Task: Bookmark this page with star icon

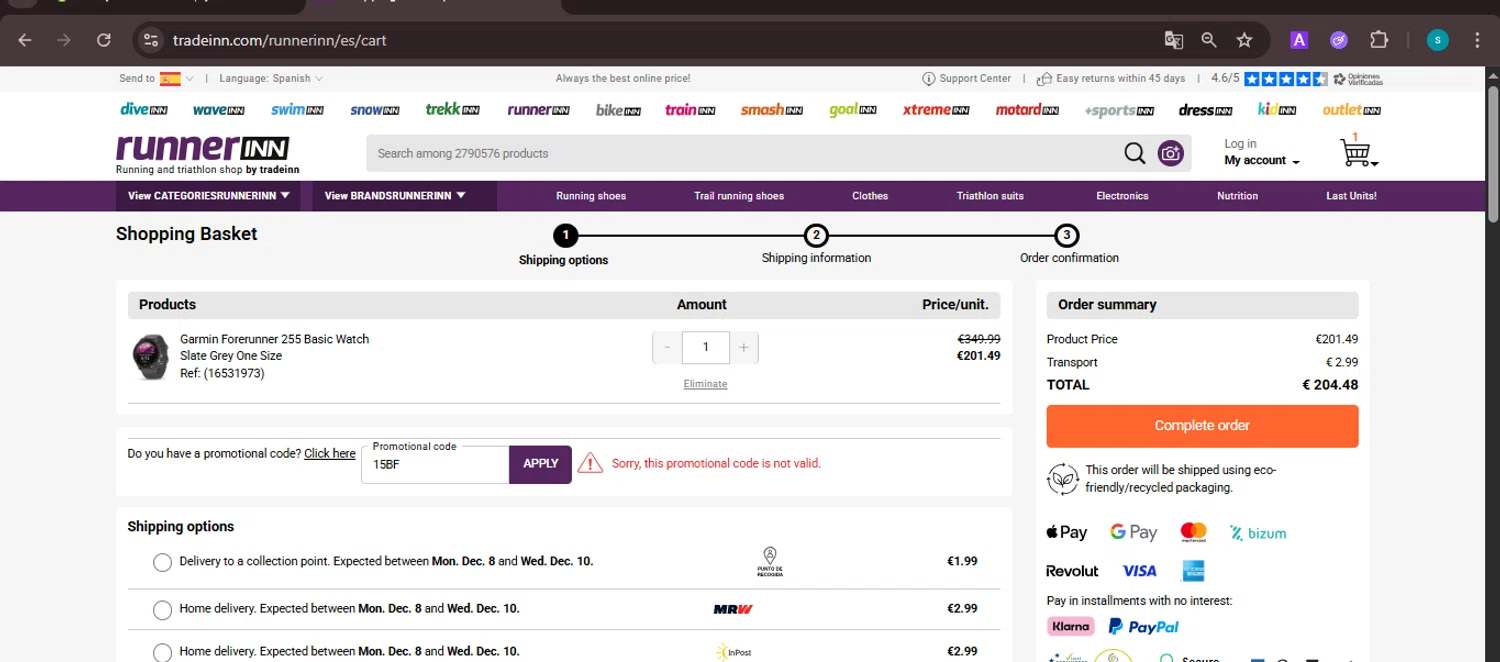Action: coord(1244,40)
